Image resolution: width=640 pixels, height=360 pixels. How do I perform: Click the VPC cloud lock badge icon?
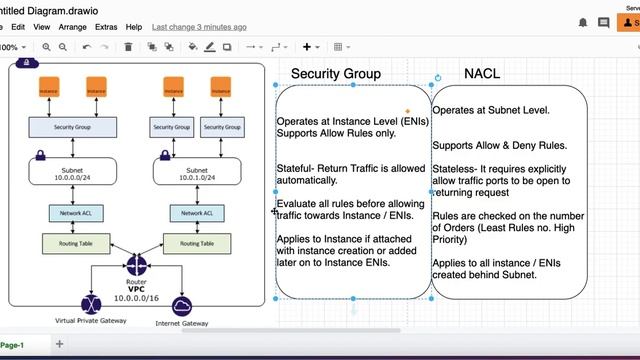27,63
